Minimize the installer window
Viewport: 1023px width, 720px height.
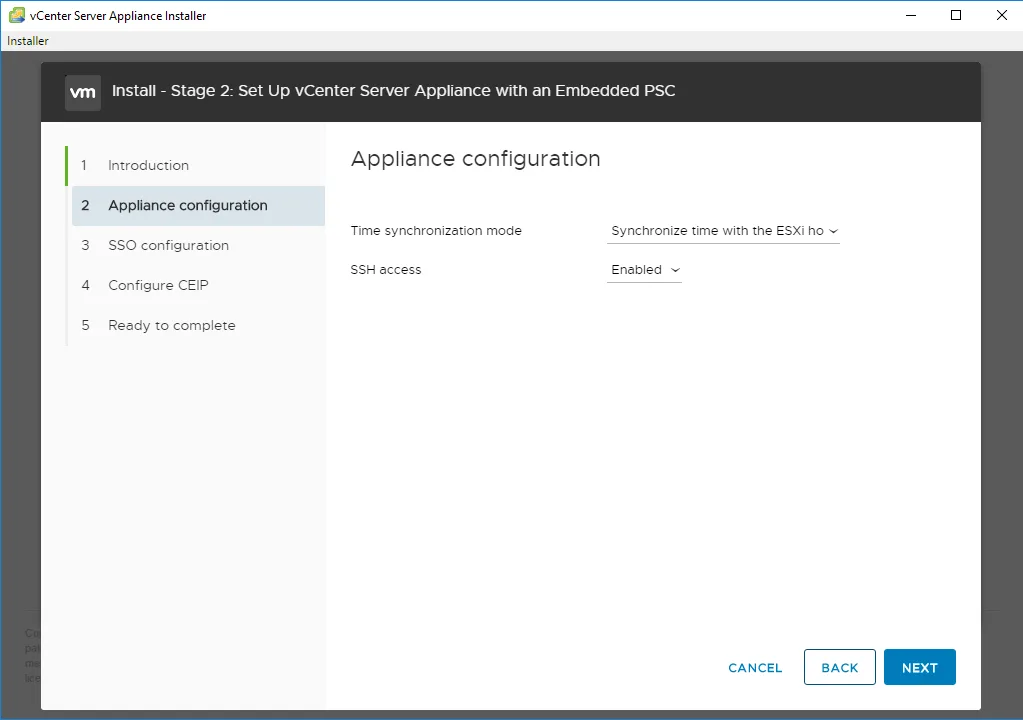(911, 15)
